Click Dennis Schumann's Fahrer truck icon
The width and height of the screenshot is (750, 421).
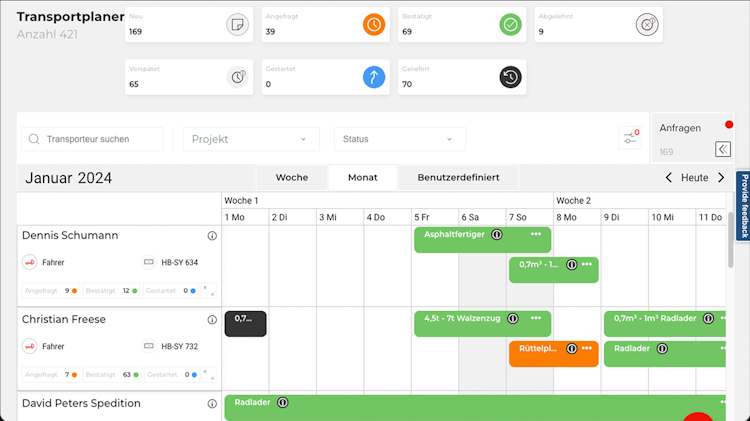click(x=30, y=262)
